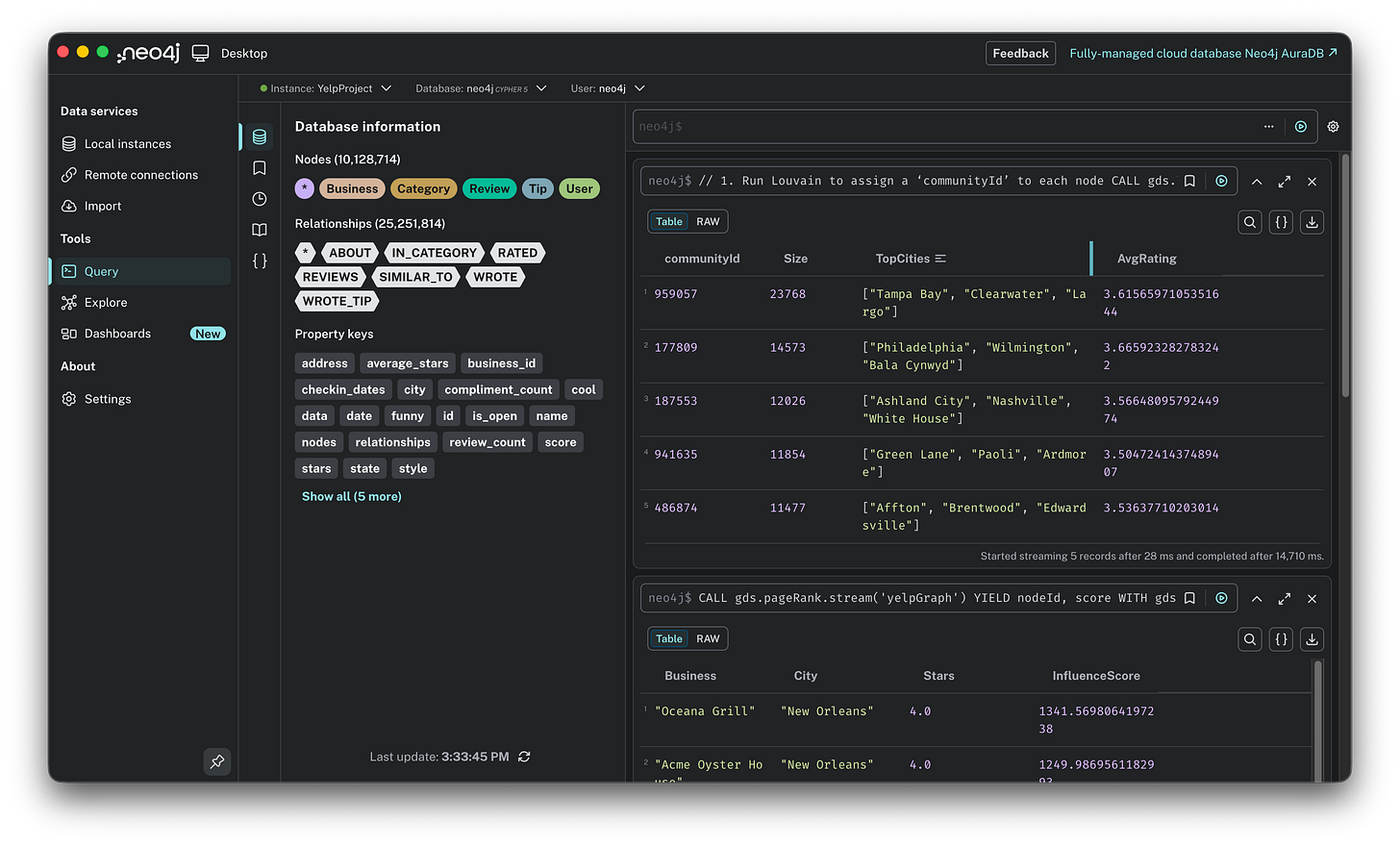Click the IN_CATEGORY relationship type
Image resolution: width=1400 pixels, height=846 pixels.
click(435, 253)
